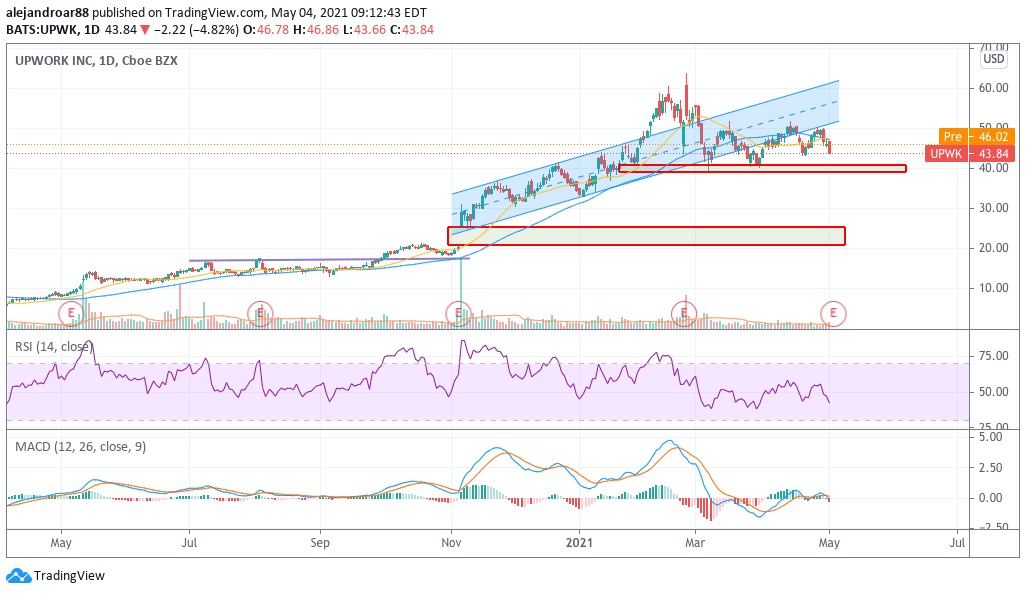
Task: Click the RSI (14, close) indicator label
Action: pyautogui.click(x=54, y=347)
